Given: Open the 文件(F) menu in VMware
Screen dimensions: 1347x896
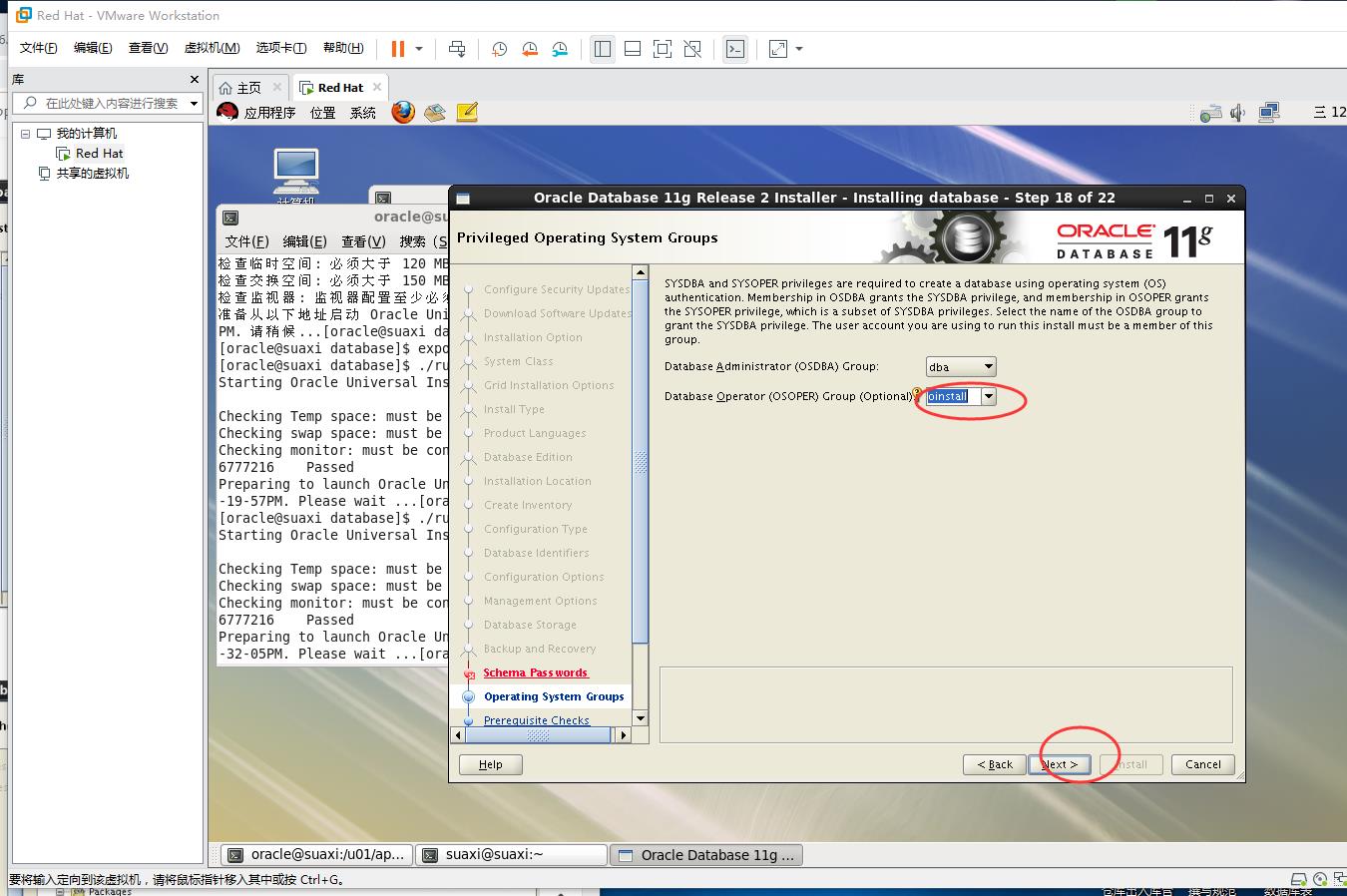Looking at the screenshot, I should click(x=39, y=48).
